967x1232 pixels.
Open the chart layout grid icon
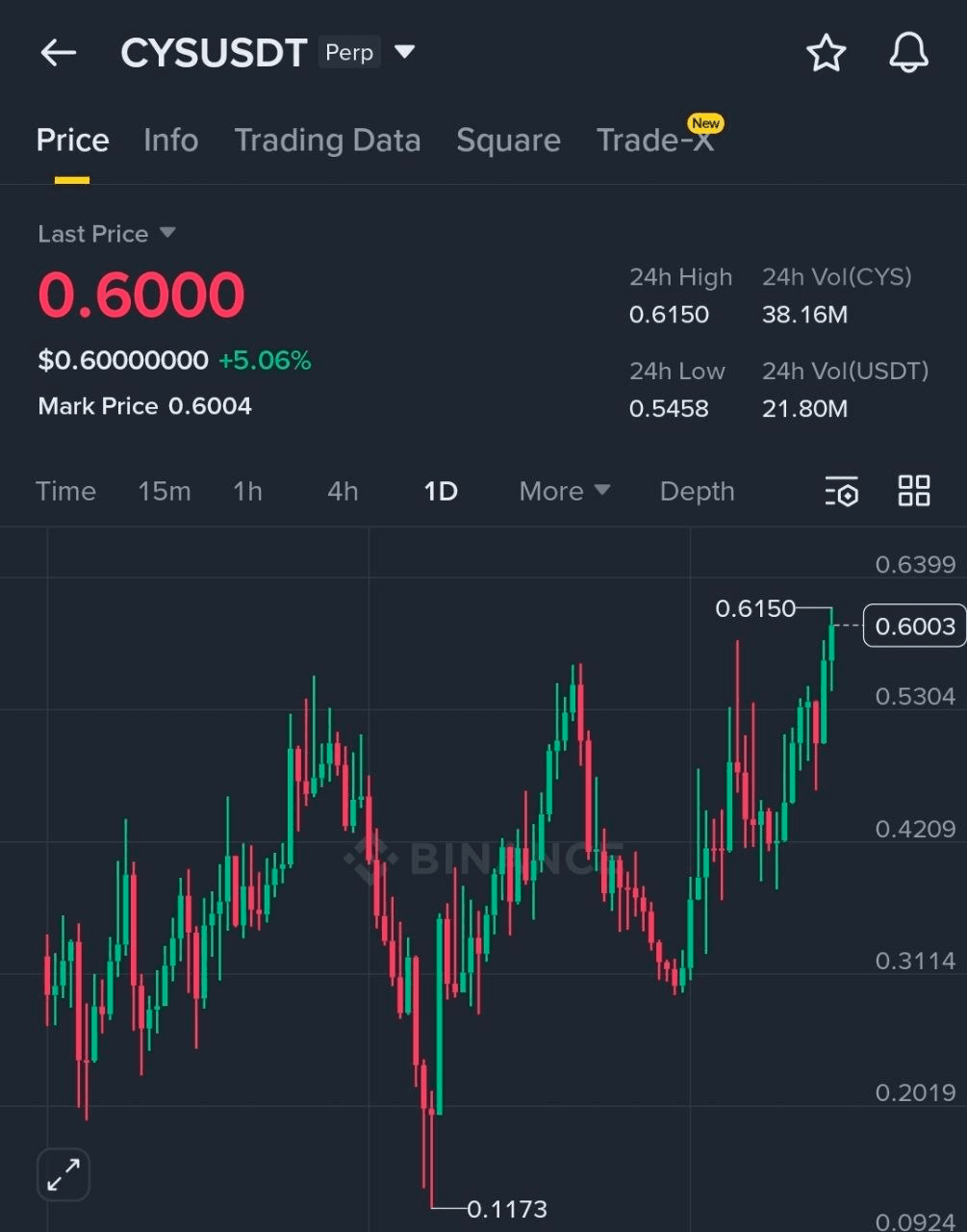pos(913,491)
